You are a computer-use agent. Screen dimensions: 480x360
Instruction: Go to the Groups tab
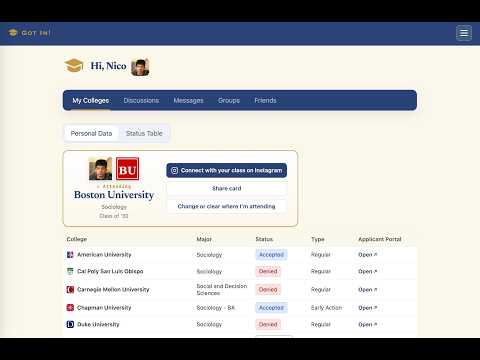tap(229, 100)
